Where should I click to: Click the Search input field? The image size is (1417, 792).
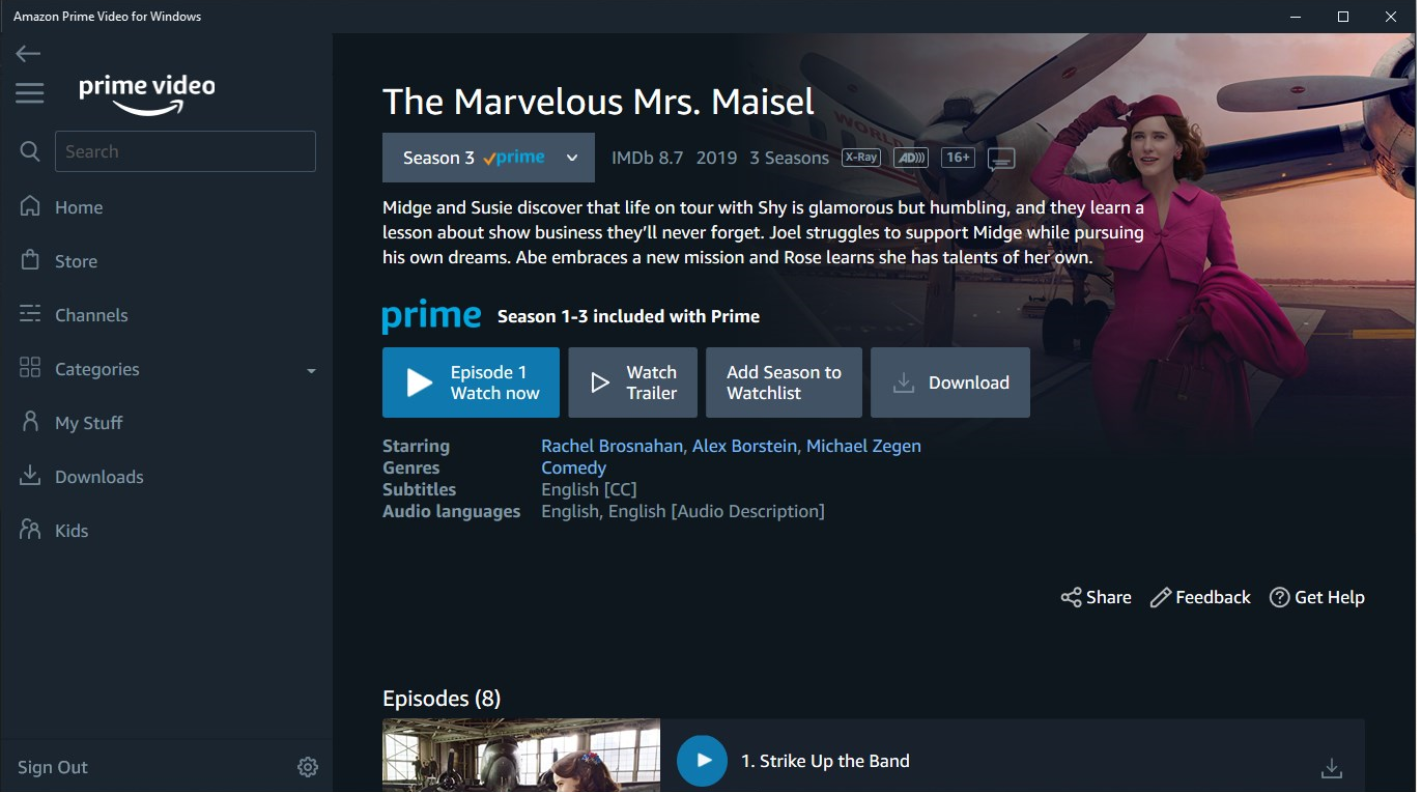coord(185,151)
